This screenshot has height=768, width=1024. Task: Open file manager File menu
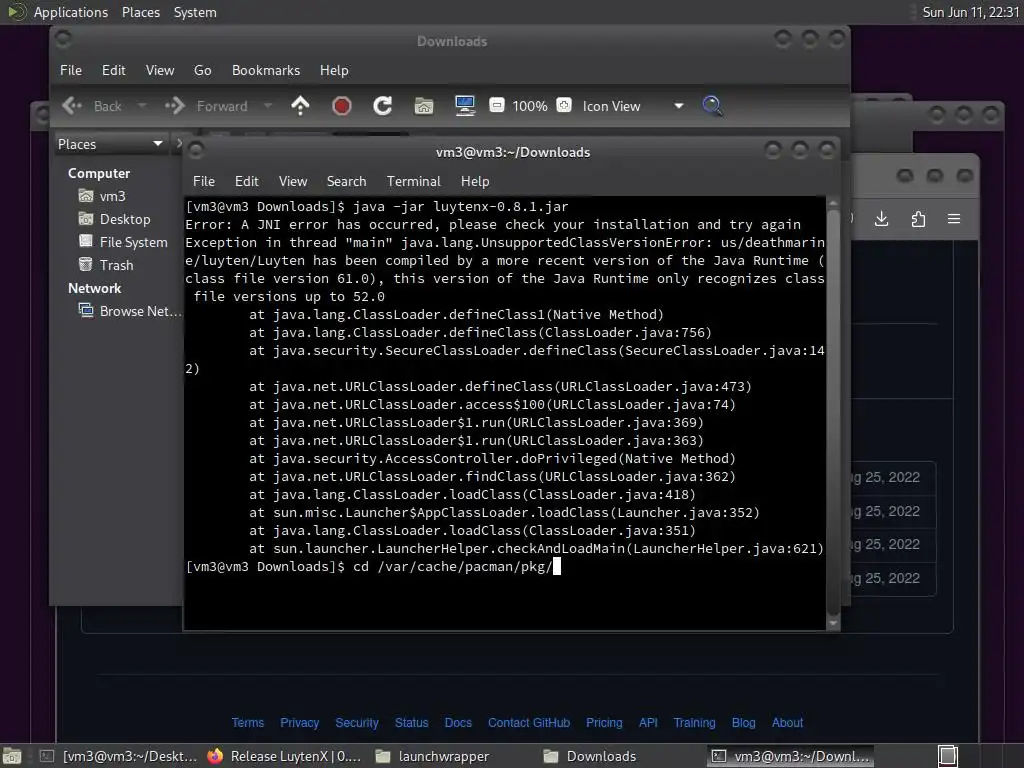point(71,71)
